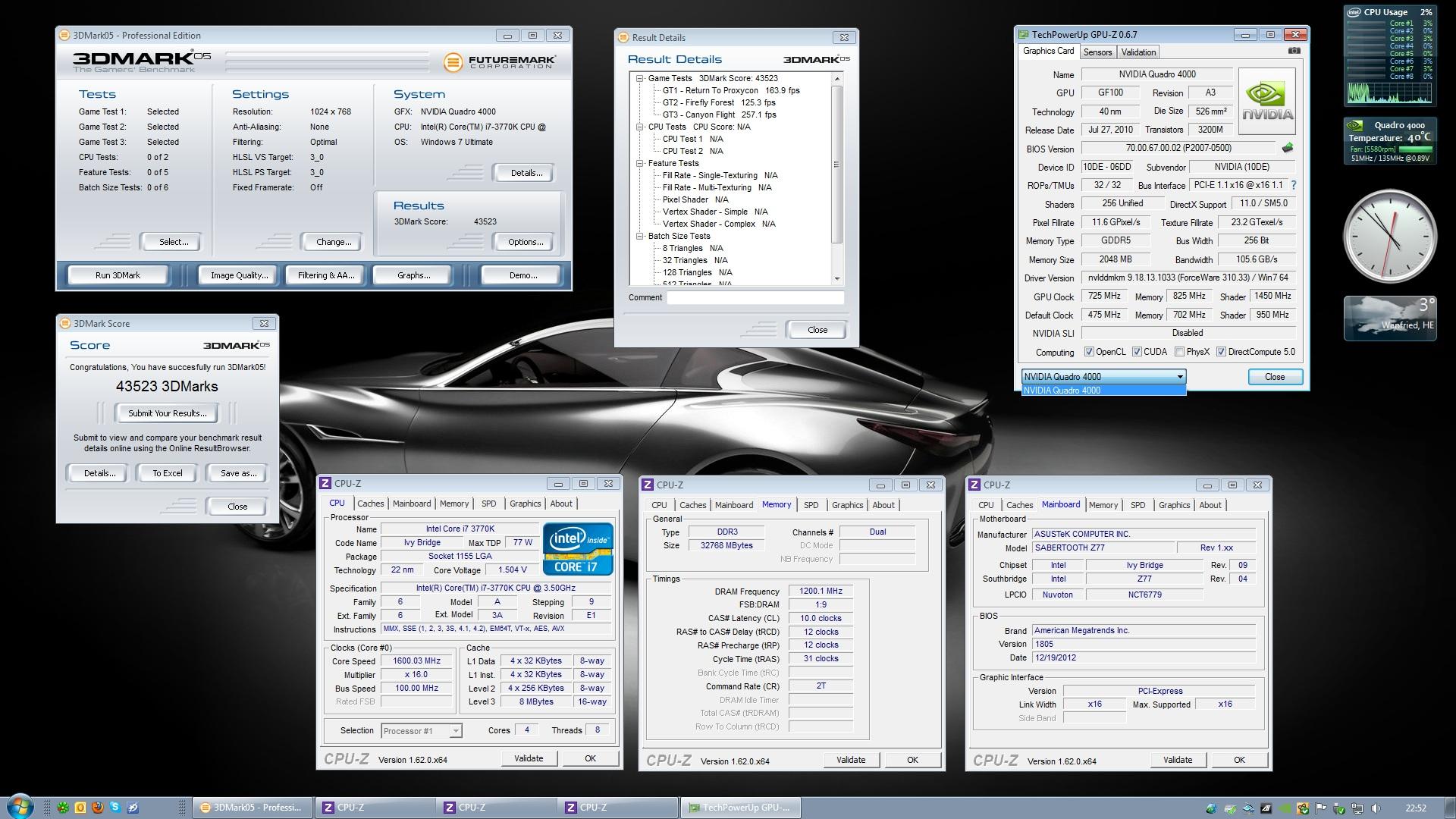
Task: Click the globe tray icon
Action: point(1212,808)
